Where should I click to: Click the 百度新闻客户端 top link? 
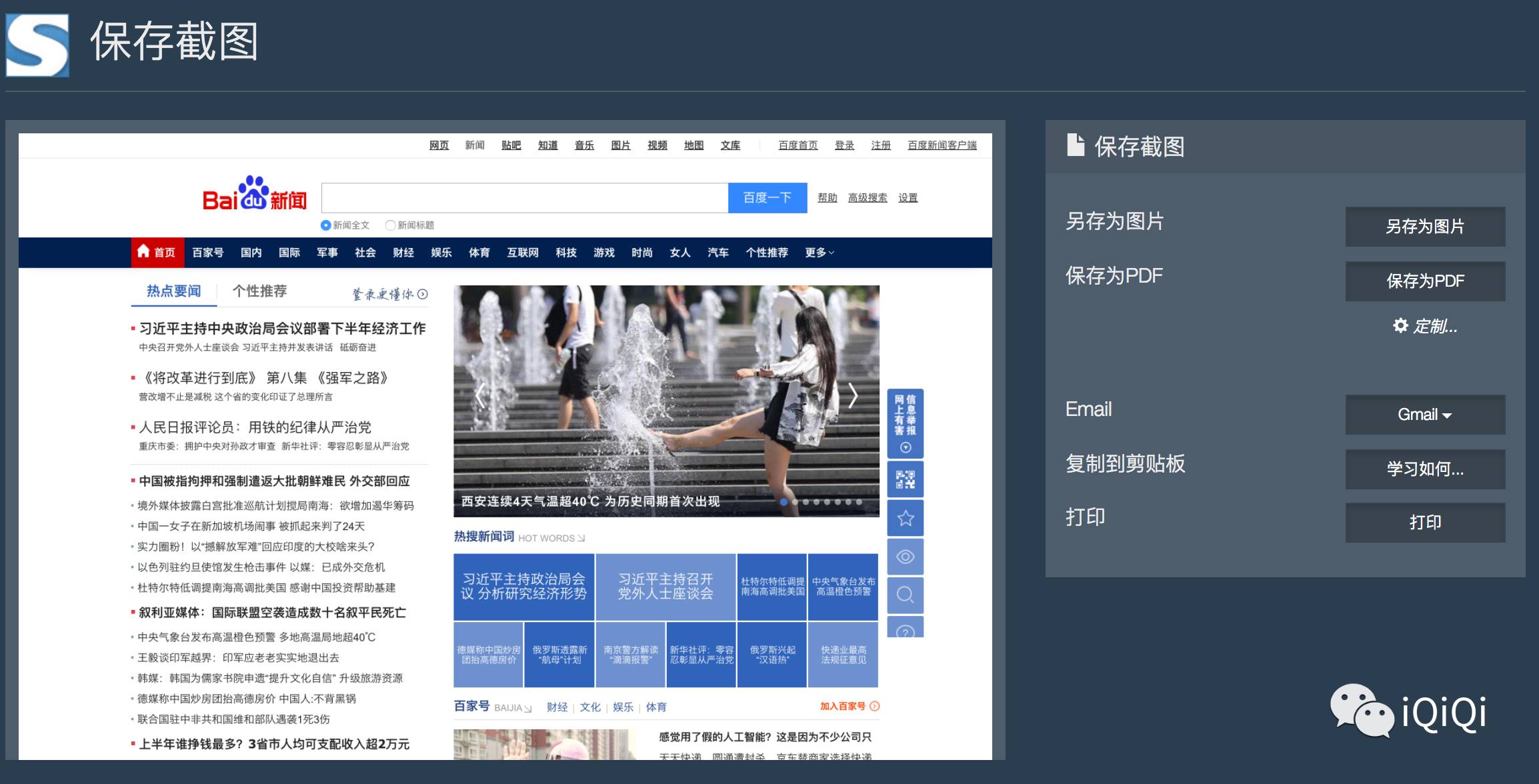tap(942, 145)
